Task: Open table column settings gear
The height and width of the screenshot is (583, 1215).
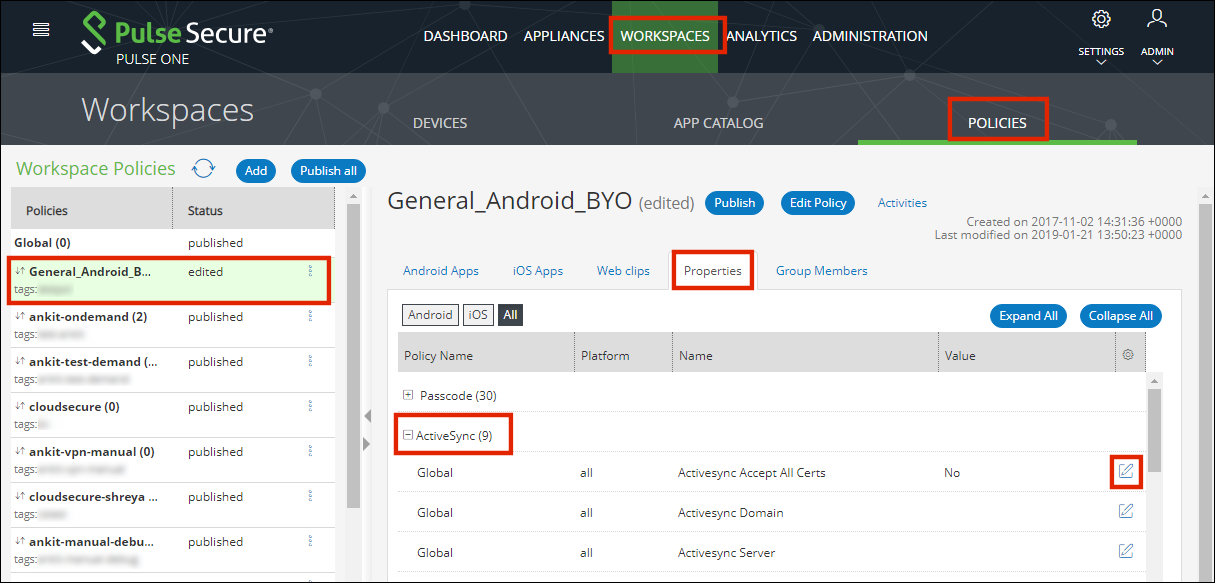Action: 1128,355
